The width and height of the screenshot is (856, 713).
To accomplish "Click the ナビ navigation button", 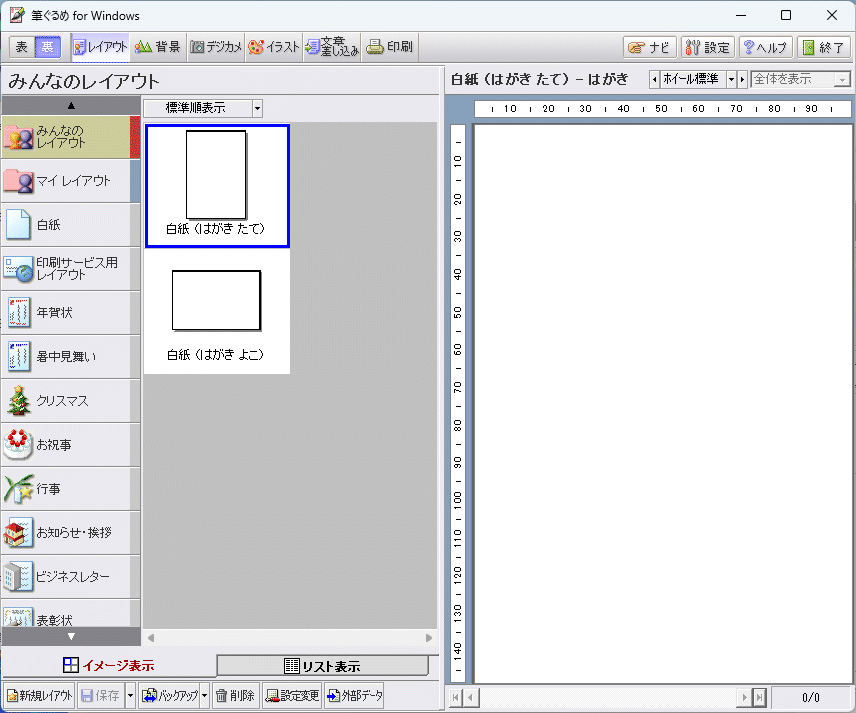I will (650, 47).
